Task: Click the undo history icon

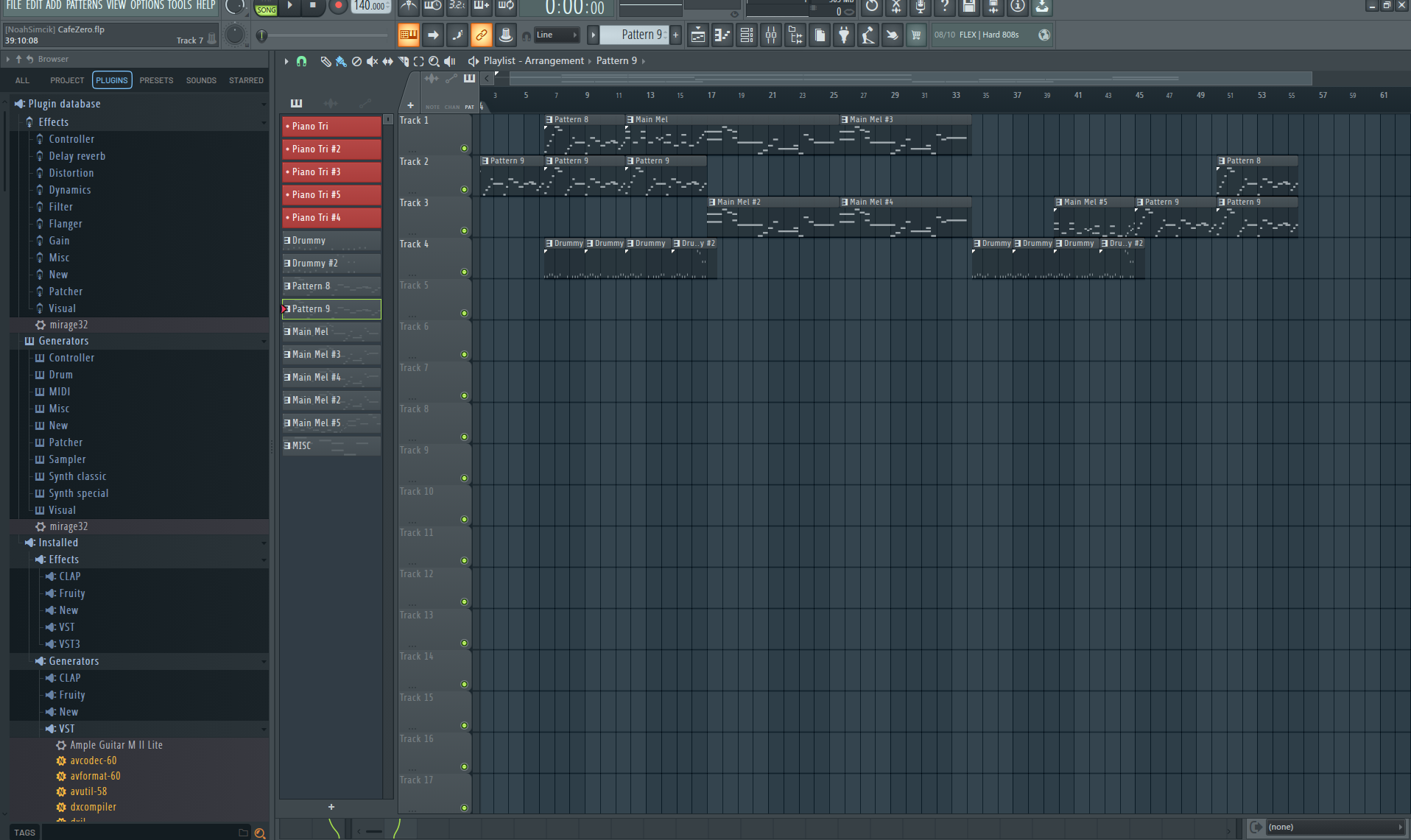Action: tap(872, 7)
